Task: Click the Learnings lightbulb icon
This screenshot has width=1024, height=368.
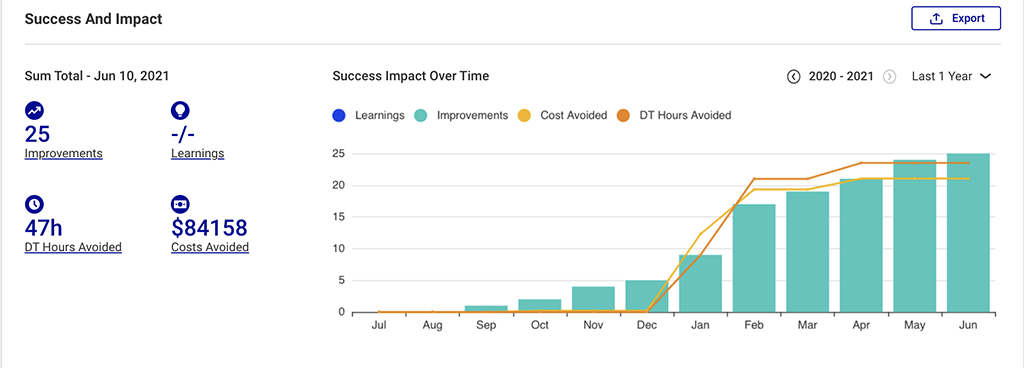Action: 180,111
